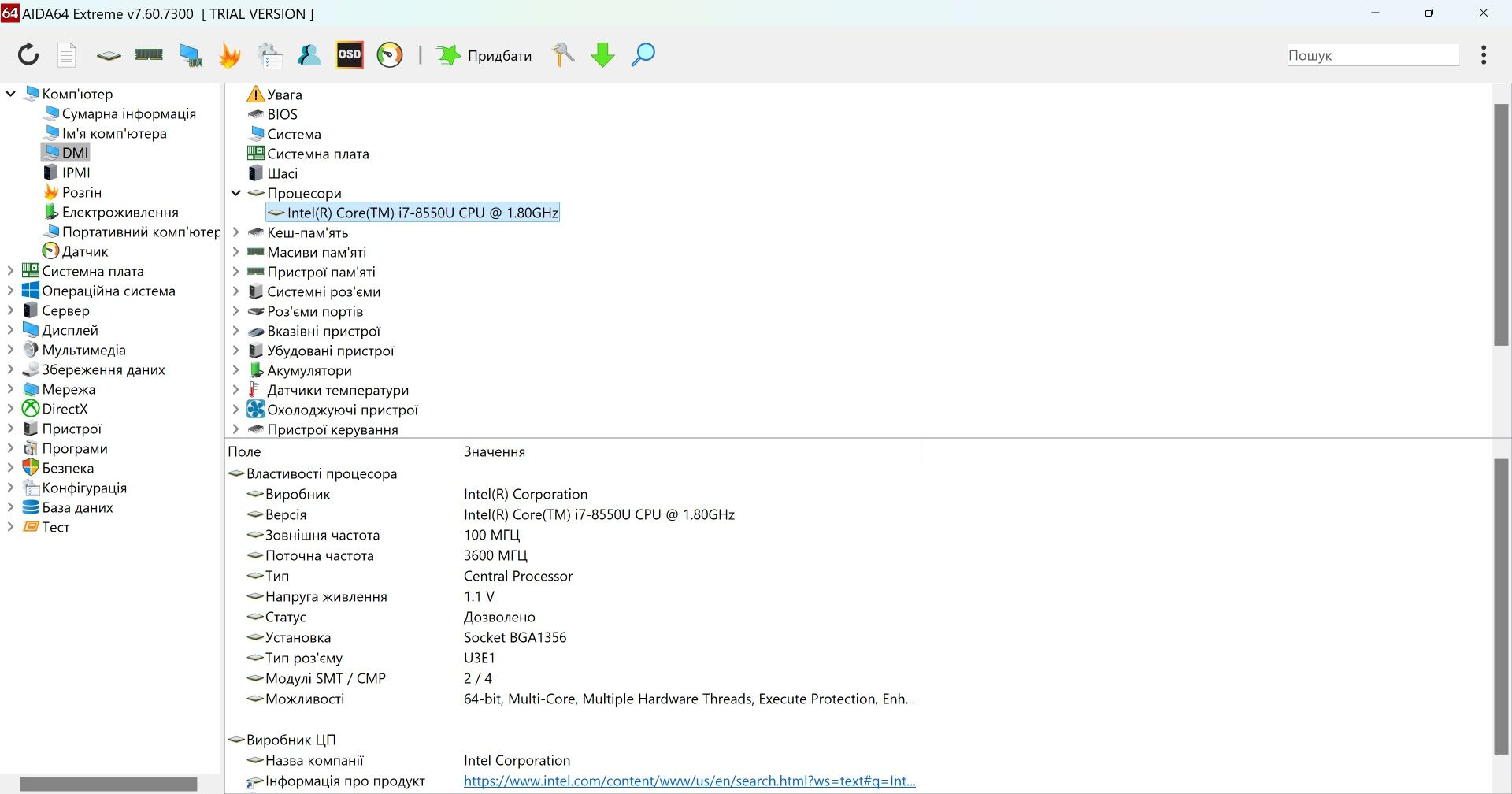Collapse the Процесори group
The width and height of the screenshot is (1512, 794).
(x=235, y=193)
